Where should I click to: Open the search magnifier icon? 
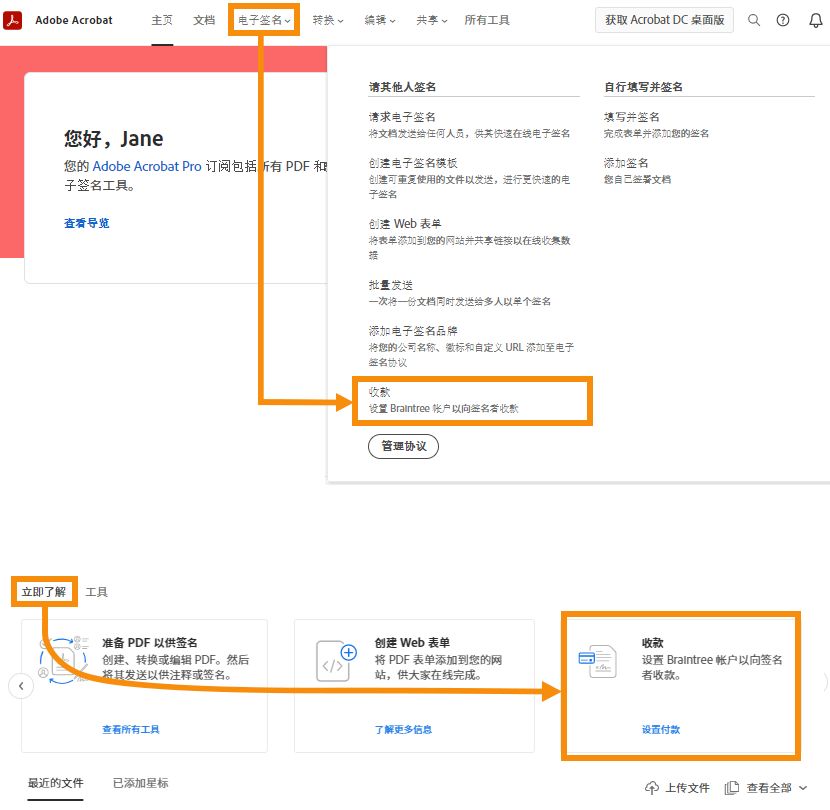[754, 20]
